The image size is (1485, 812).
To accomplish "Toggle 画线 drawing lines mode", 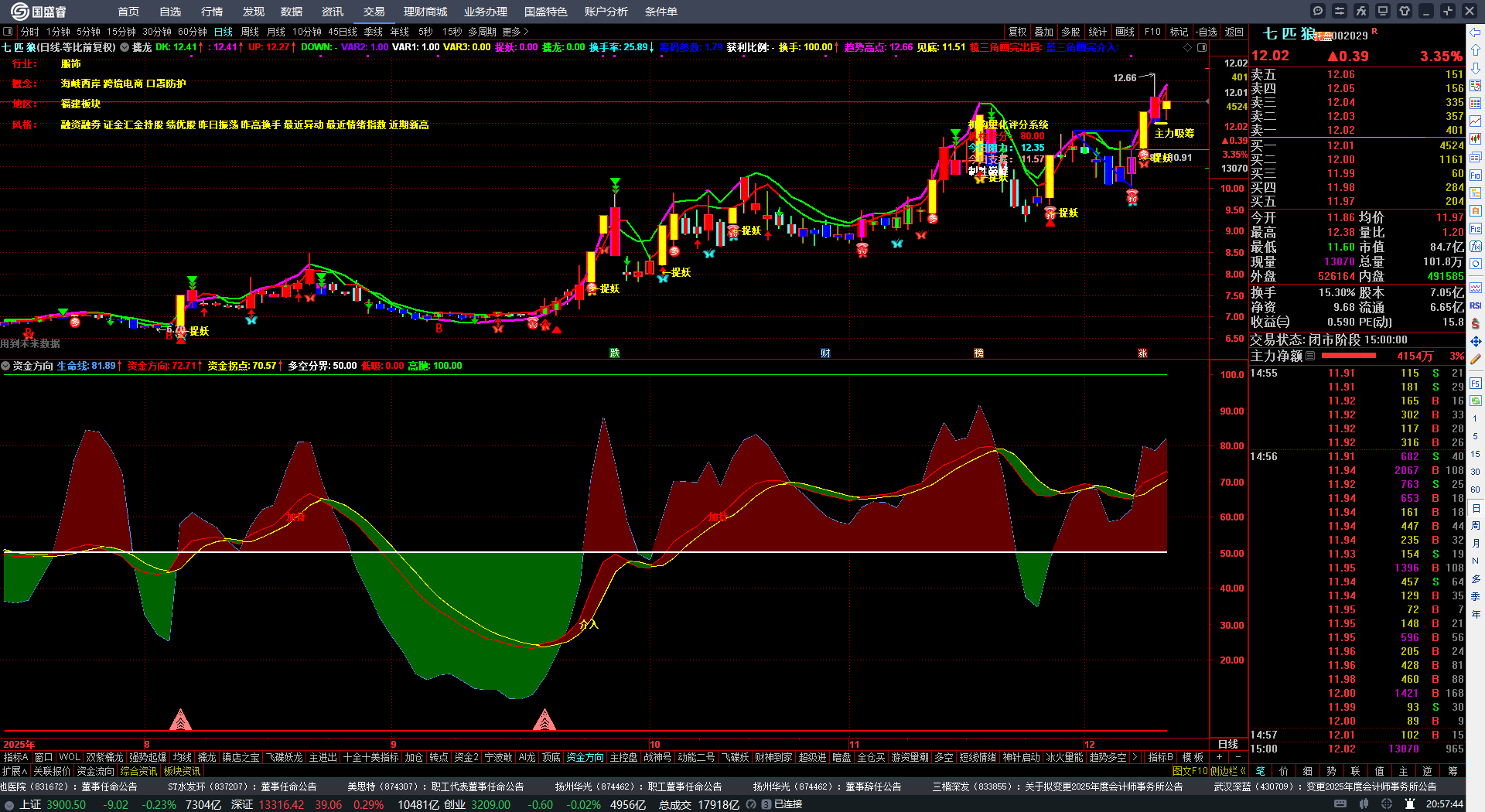I will (x=1125, y=32).
